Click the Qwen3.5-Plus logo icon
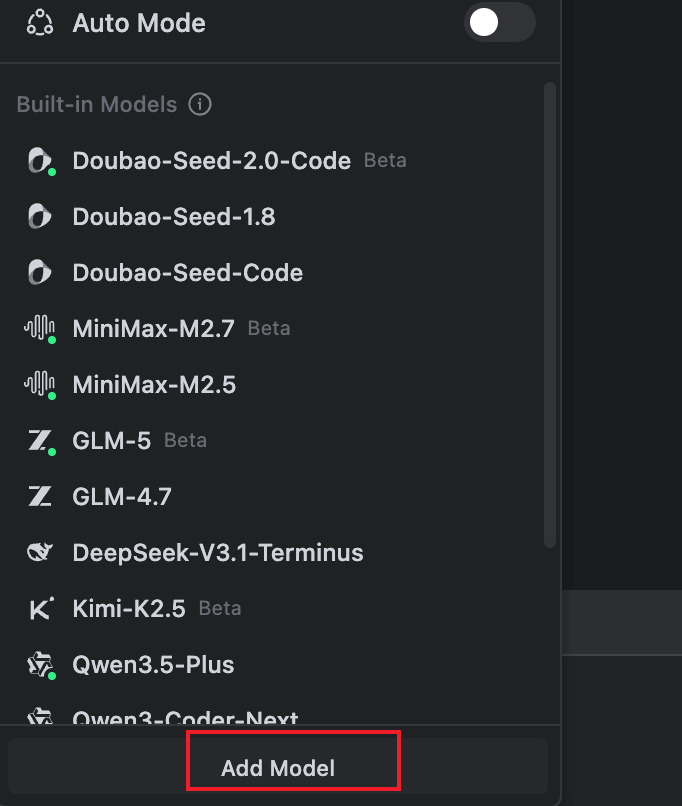The image size is (682, 806). 40,665
